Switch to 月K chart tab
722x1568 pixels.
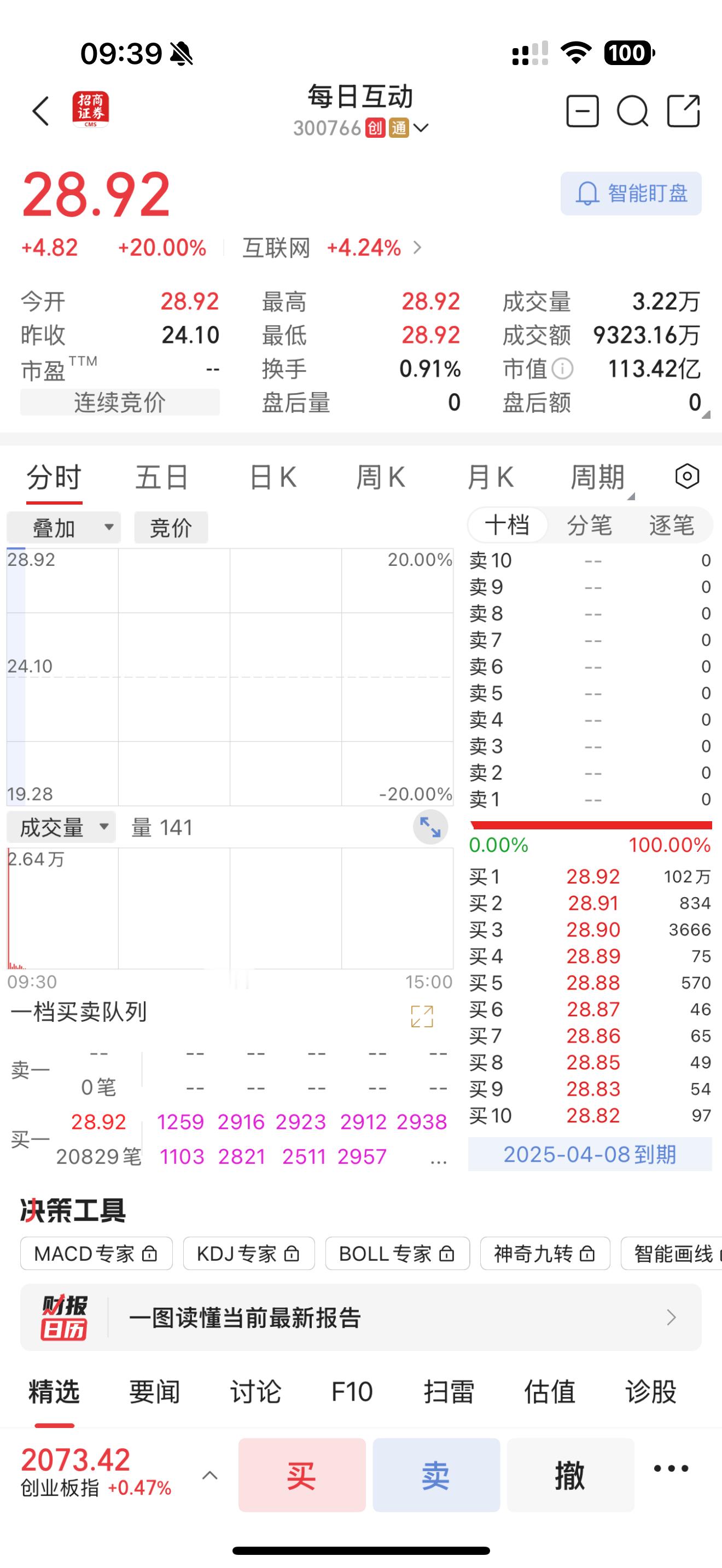pyautogui.click(x=490, y=477)
